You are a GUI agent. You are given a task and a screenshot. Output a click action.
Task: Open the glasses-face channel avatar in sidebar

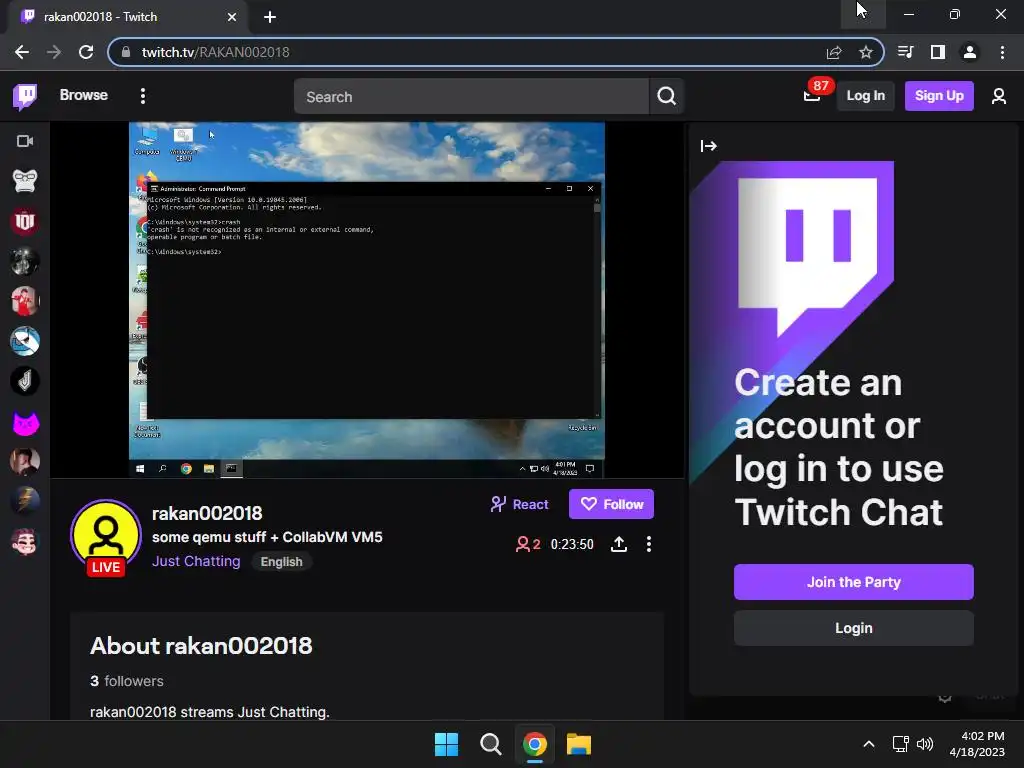(25, 181)
